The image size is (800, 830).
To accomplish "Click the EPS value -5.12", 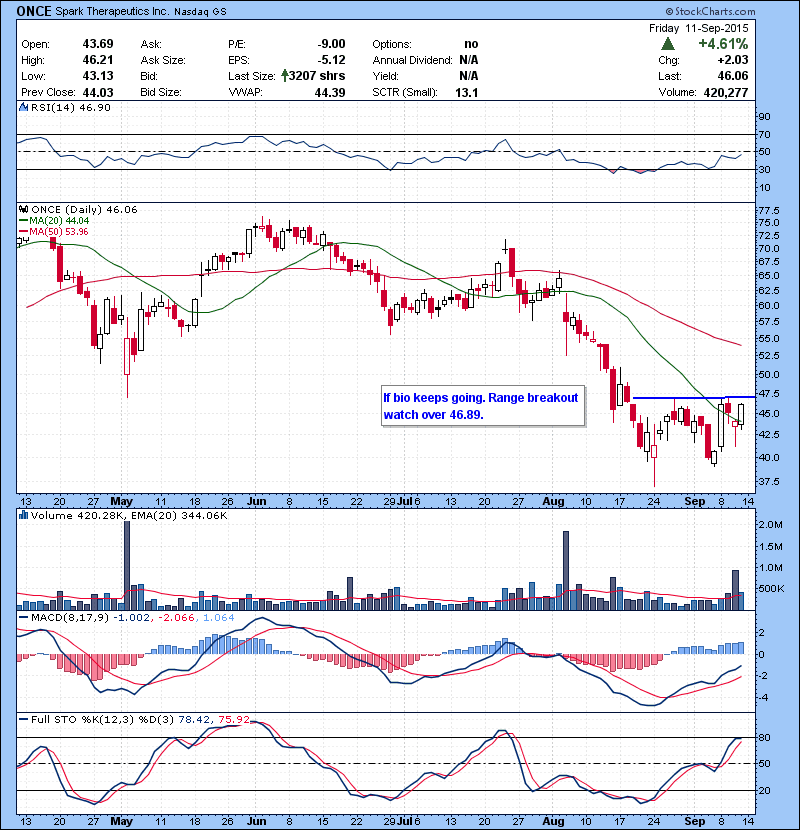I will (331, 60).
